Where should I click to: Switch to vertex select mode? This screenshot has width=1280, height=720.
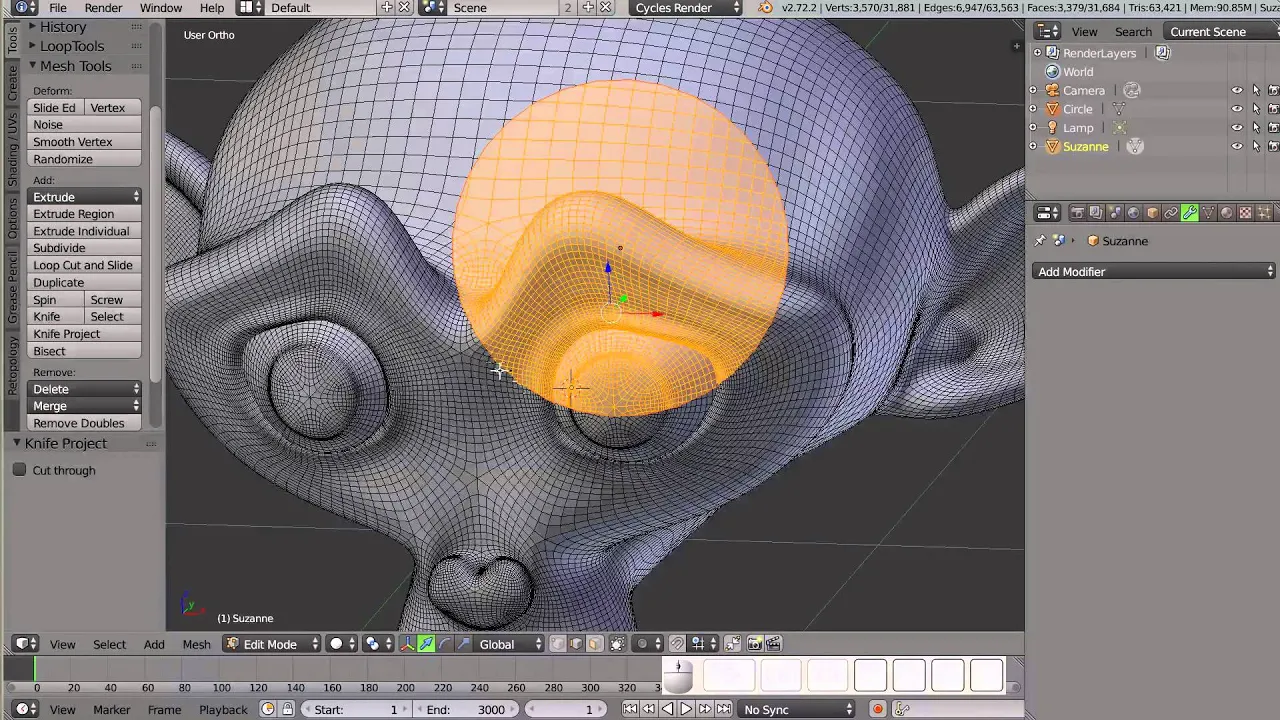pos(558,644)
